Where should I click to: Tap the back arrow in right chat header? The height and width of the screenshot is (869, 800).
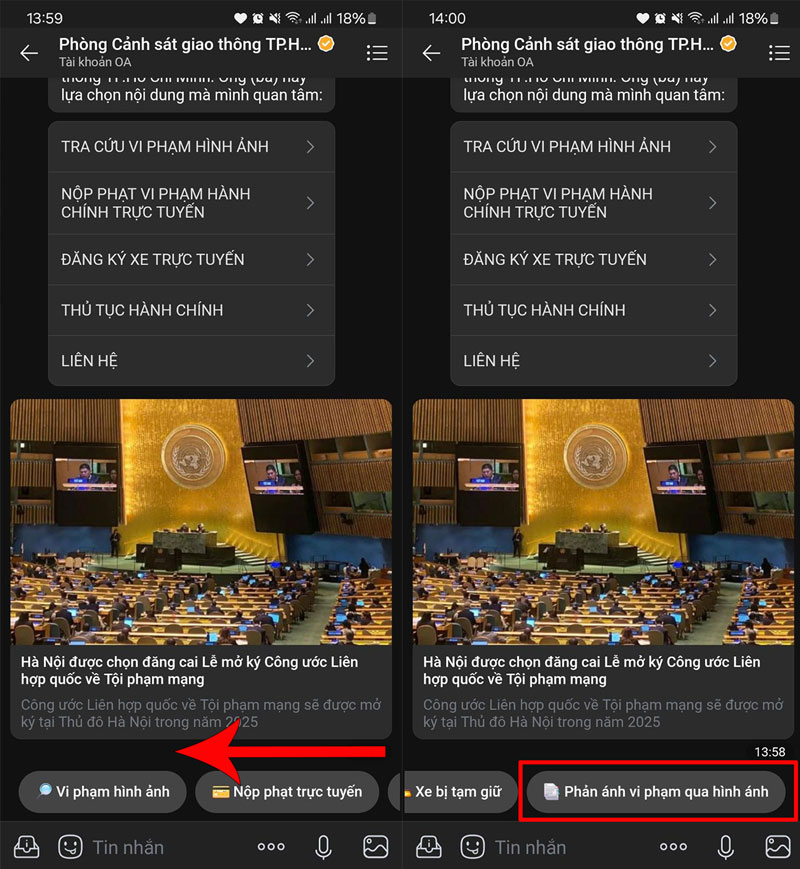[x=431, y=53]
